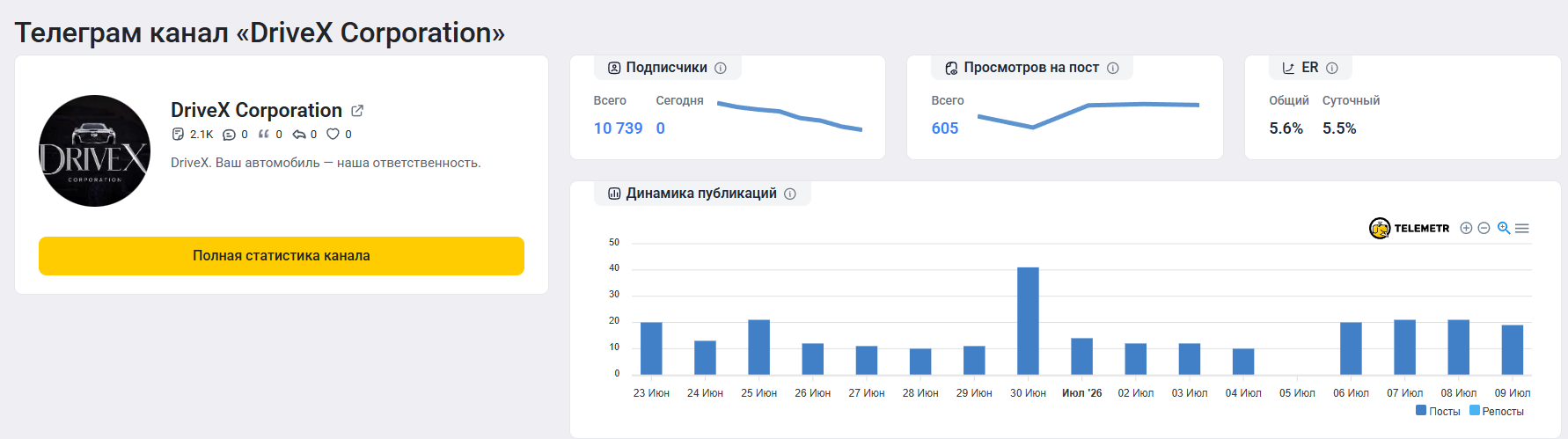Image resolution: width=1568 pixels, height=439 pixels.
Task: Click total subscribers value 10 739
Action: (x=619, y=128)
